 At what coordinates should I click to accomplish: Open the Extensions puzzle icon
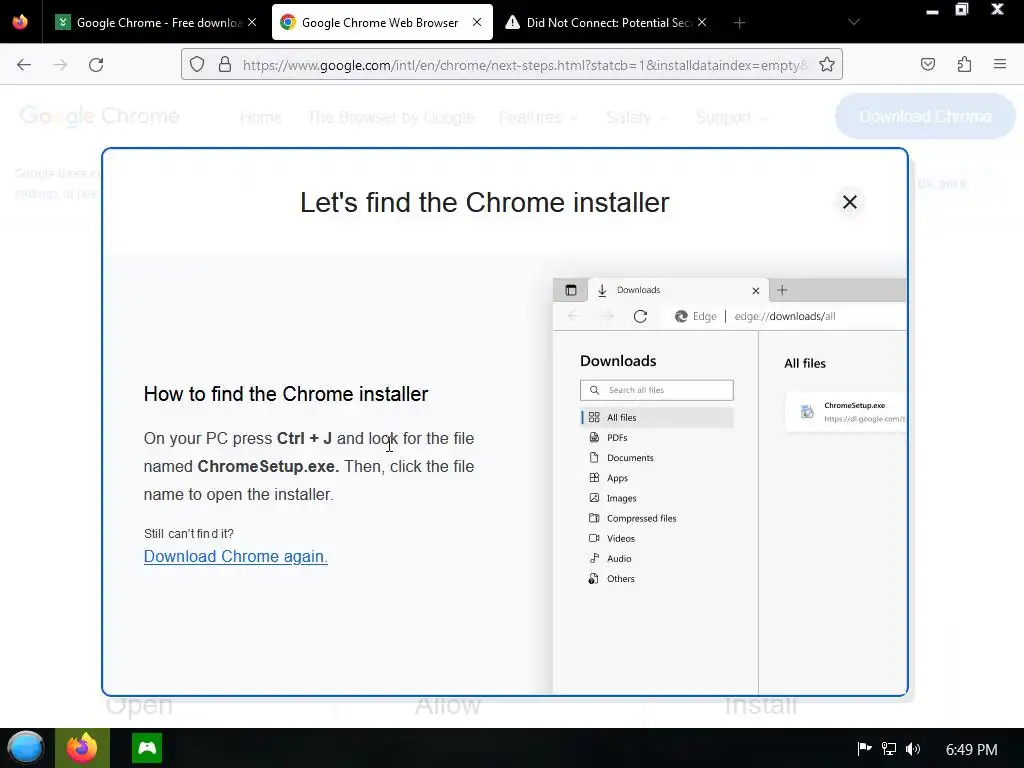pyautogui.click(x=965, y=64)
